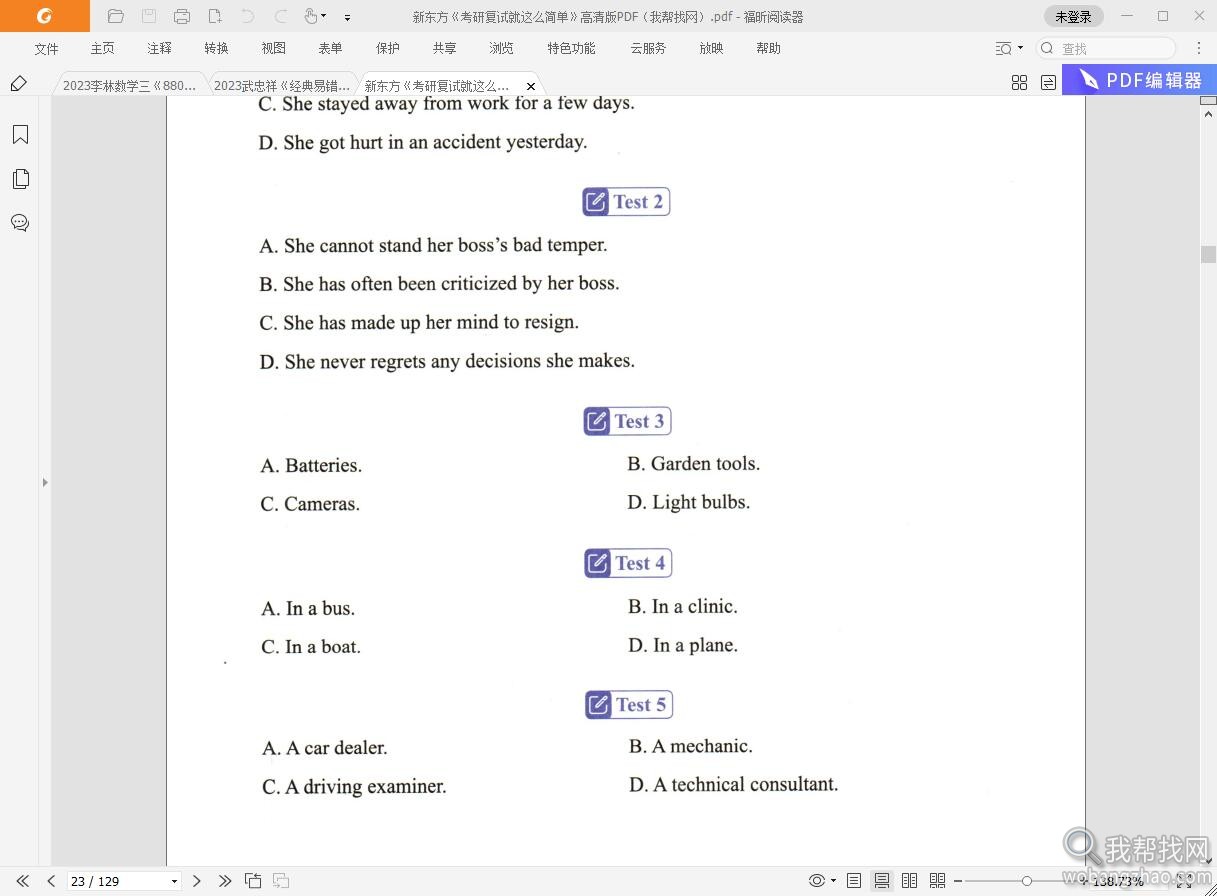Viewport: 1217px width, 896px height.
Task: Open the 视图 tab
Action: pyautogui.click(x=273, y=48)
